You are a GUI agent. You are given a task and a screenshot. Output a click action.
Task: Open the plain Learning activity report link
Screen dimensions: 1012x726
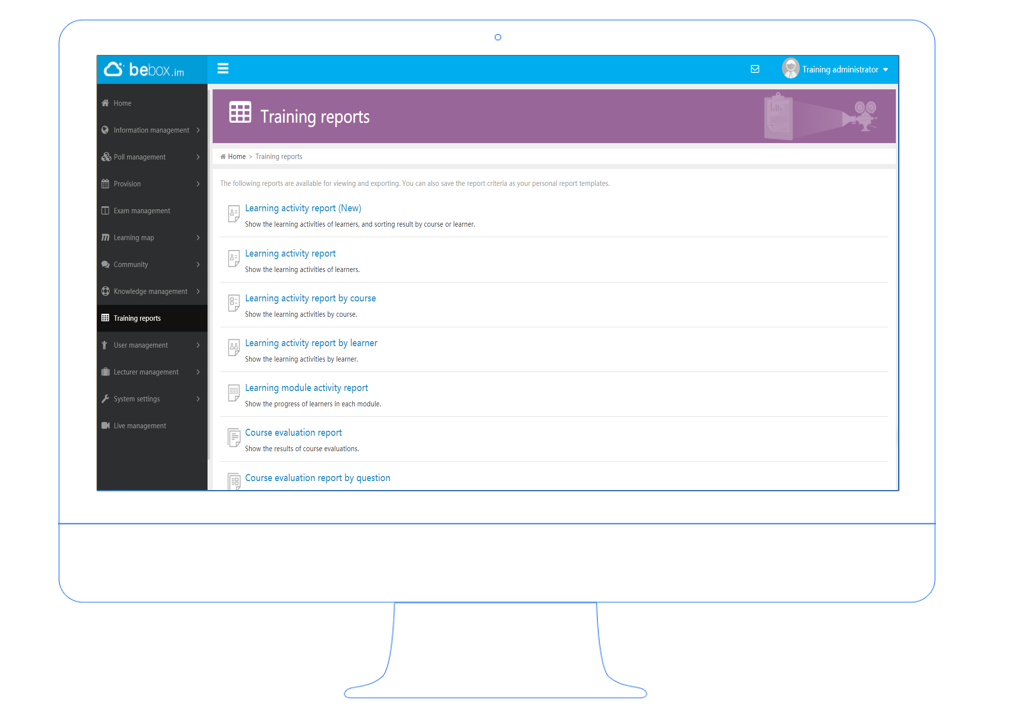[290, 254]
